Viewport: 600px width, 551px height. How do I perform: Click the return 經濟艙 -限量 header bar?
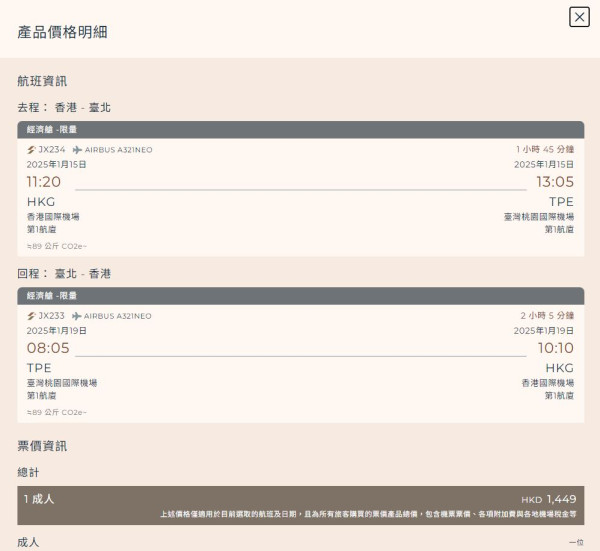(x=300, y=296)
